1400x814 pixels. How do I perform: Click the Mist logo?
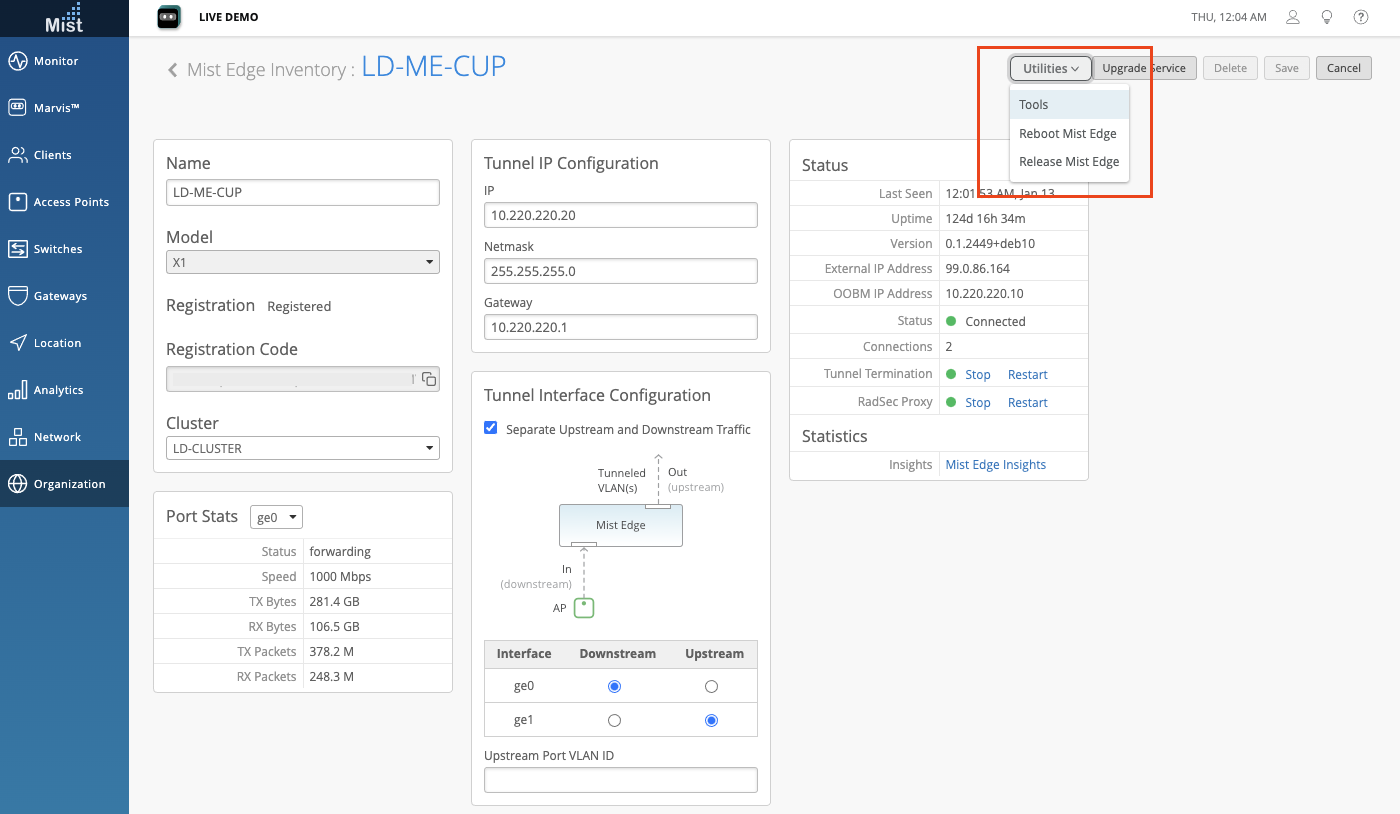coord(64,18)
